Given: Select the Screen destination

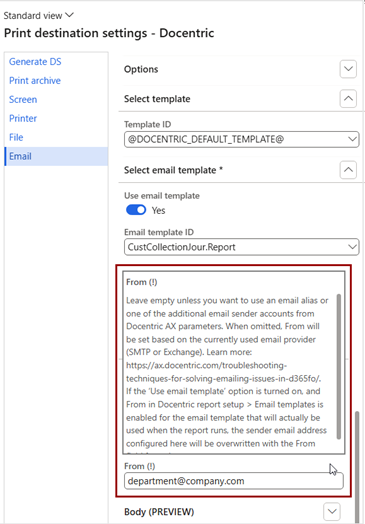Looking at the screenshot, I should click(23, 100).
